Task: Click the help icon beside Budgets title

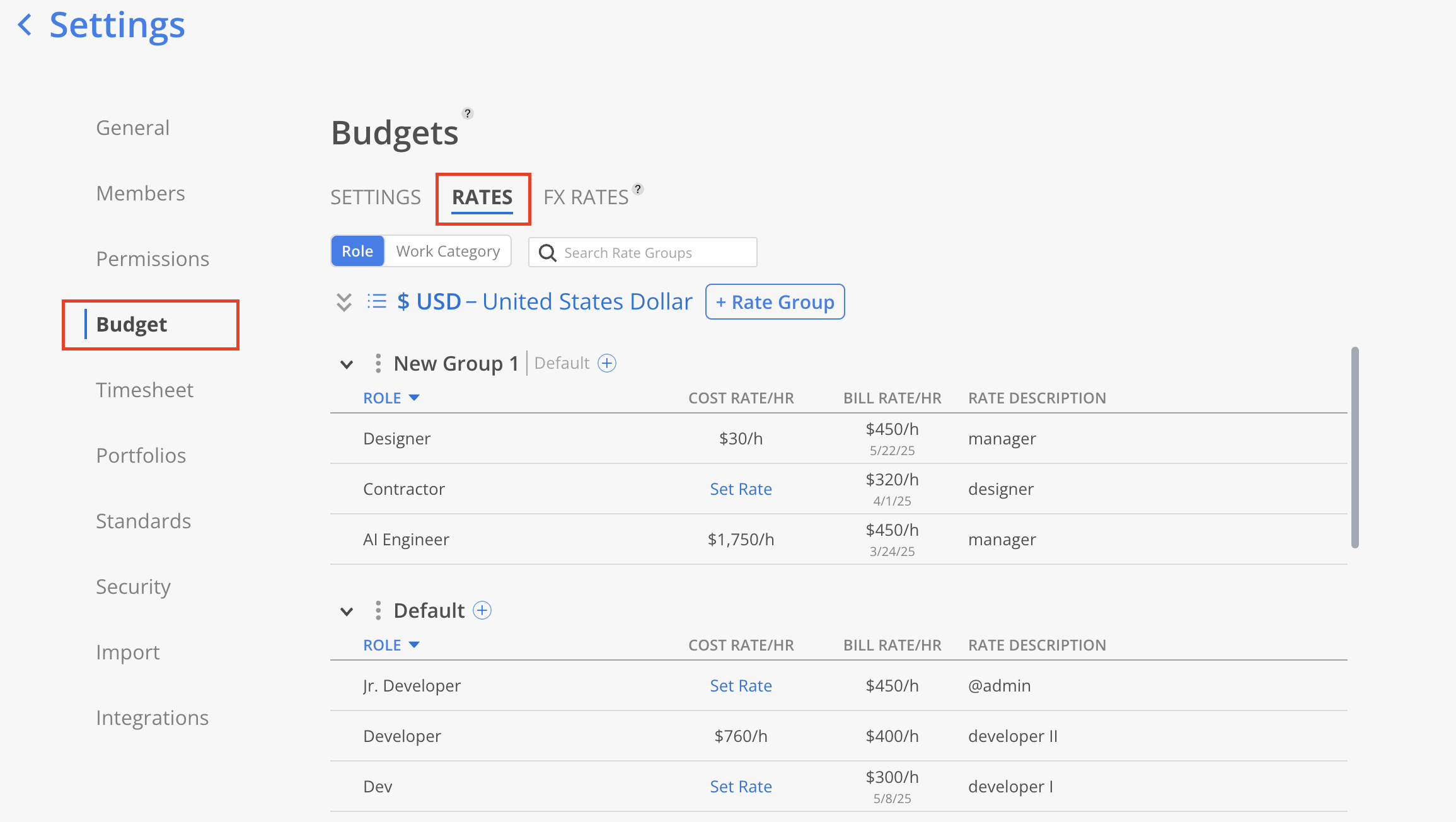Action: click(x=467, y=113)
